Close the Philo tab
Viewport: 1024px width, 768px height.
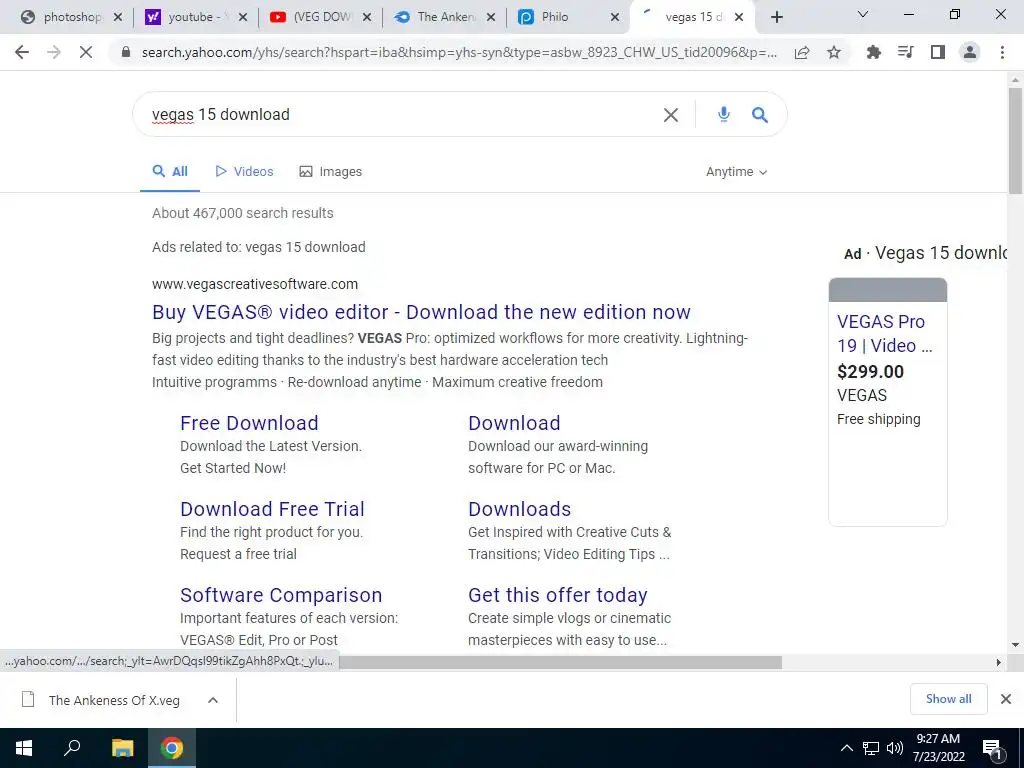pyautogui.click(x=615, y=17)
